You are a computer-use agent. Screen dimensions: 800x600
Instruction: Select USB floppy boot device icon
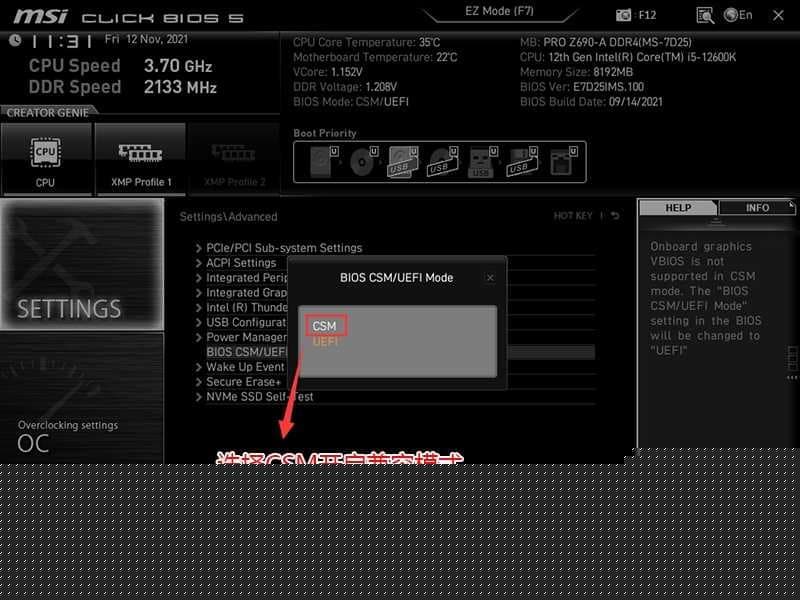pyautogui.click(x=522, y=162)
